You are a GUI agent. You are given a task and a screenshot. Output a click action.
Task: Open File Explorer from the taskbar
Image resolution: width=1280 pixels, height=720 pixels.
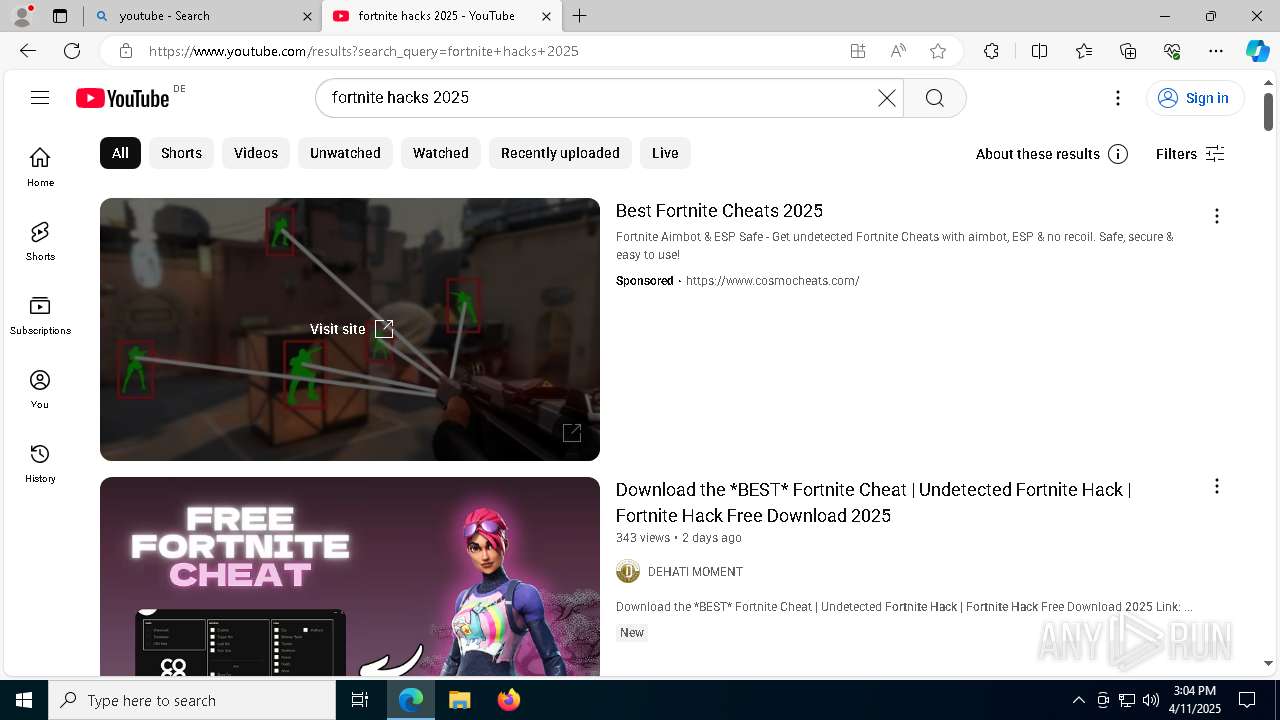click(x=459, y=700)
